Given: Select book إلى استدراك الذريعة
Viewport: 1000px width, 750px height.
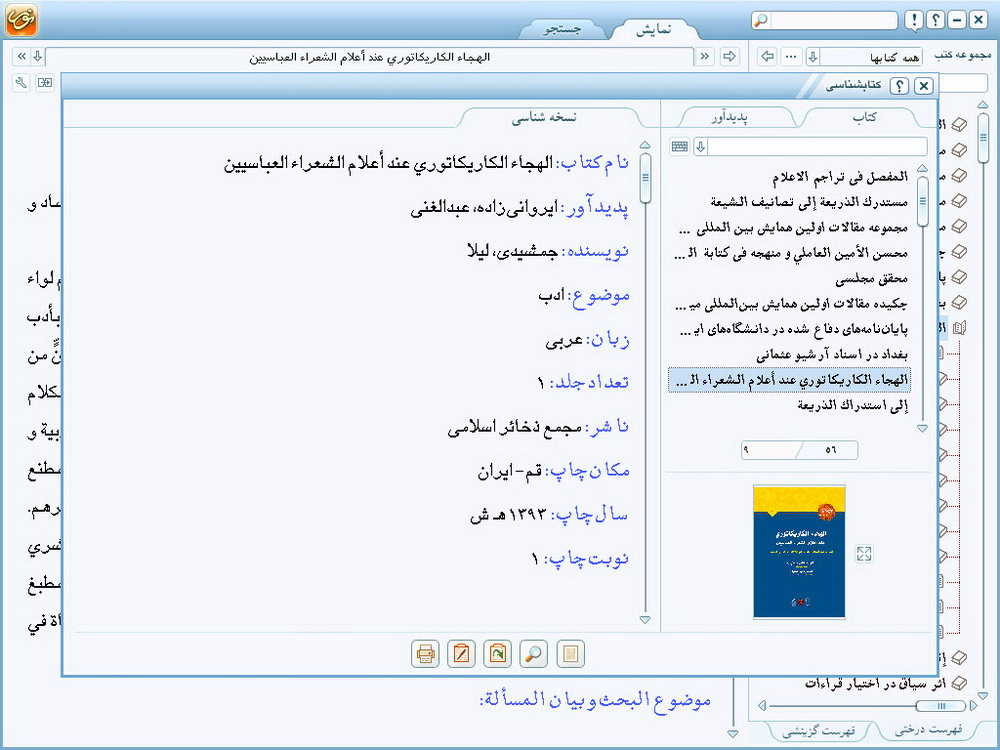Looking at the screenshot, I should (853, 405).
